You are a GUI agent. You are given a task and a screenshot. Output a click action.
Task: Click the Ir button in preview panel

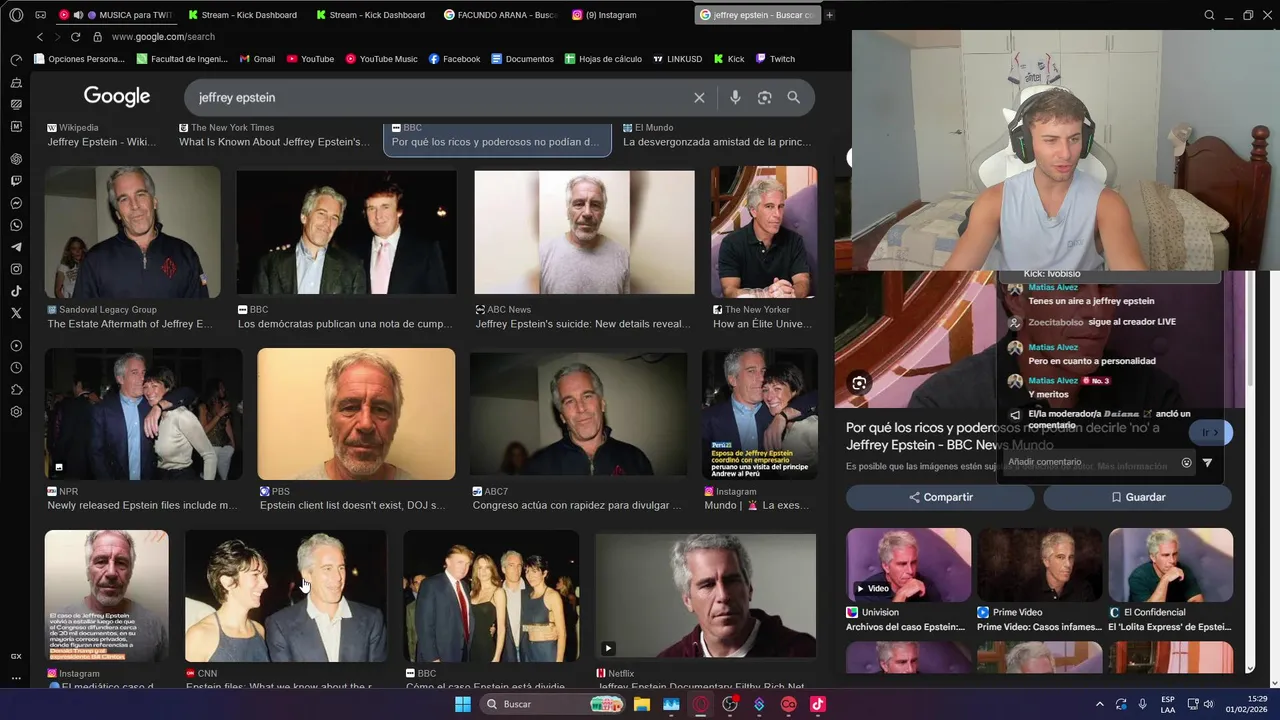pos(1210,433)
